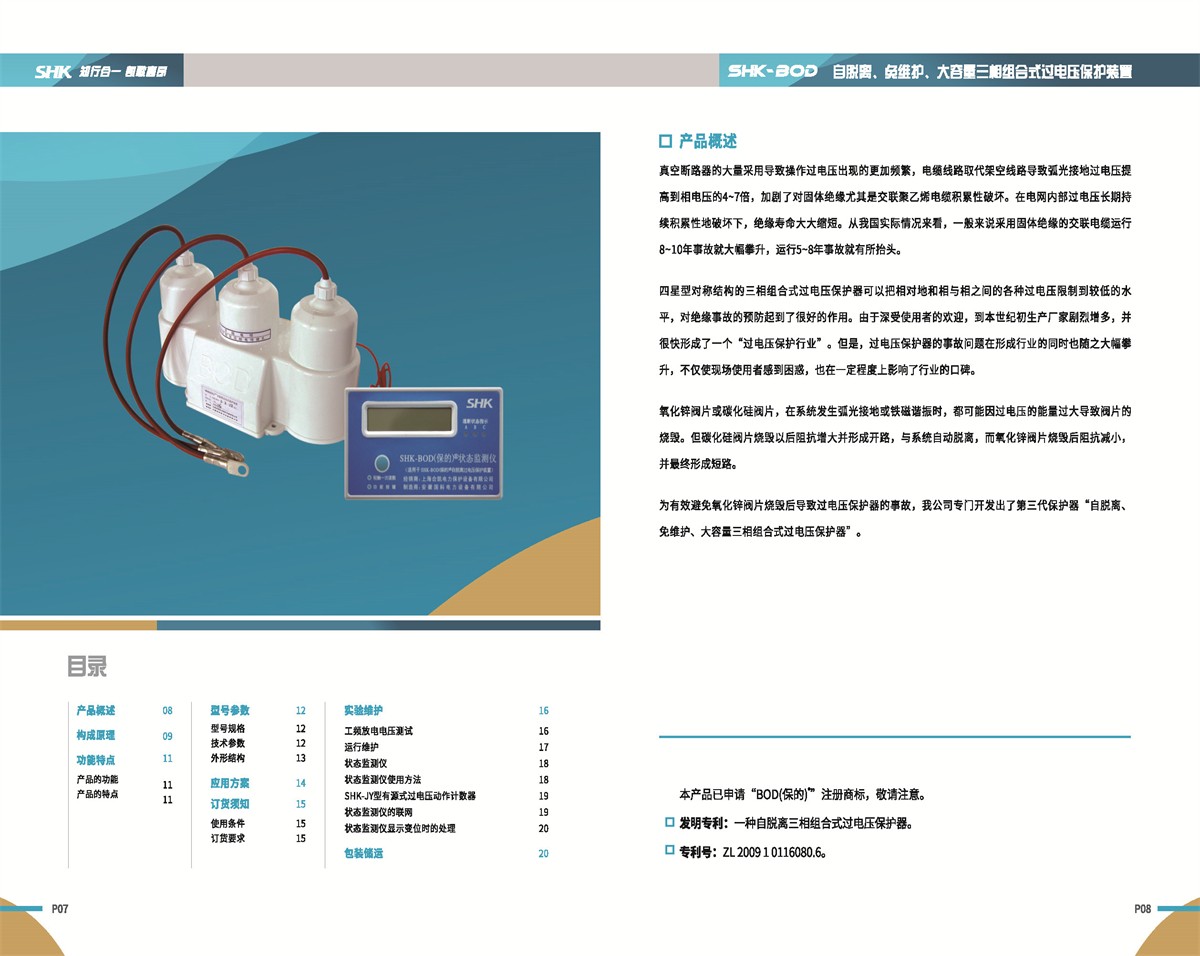Select the 使用条件 contents sub-entry
The height and width of the screenshot is (956, 1200).
[x=228, y=824]
